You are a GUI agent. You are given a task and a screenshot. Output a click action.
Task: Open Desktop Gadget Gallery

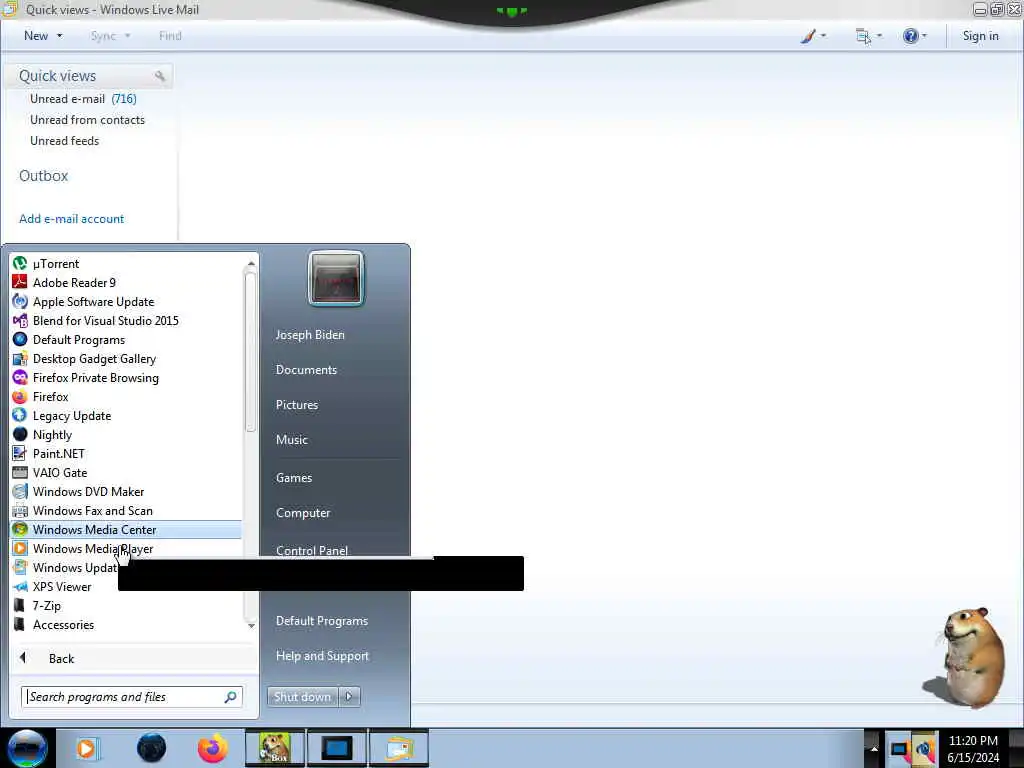[126, 359]
